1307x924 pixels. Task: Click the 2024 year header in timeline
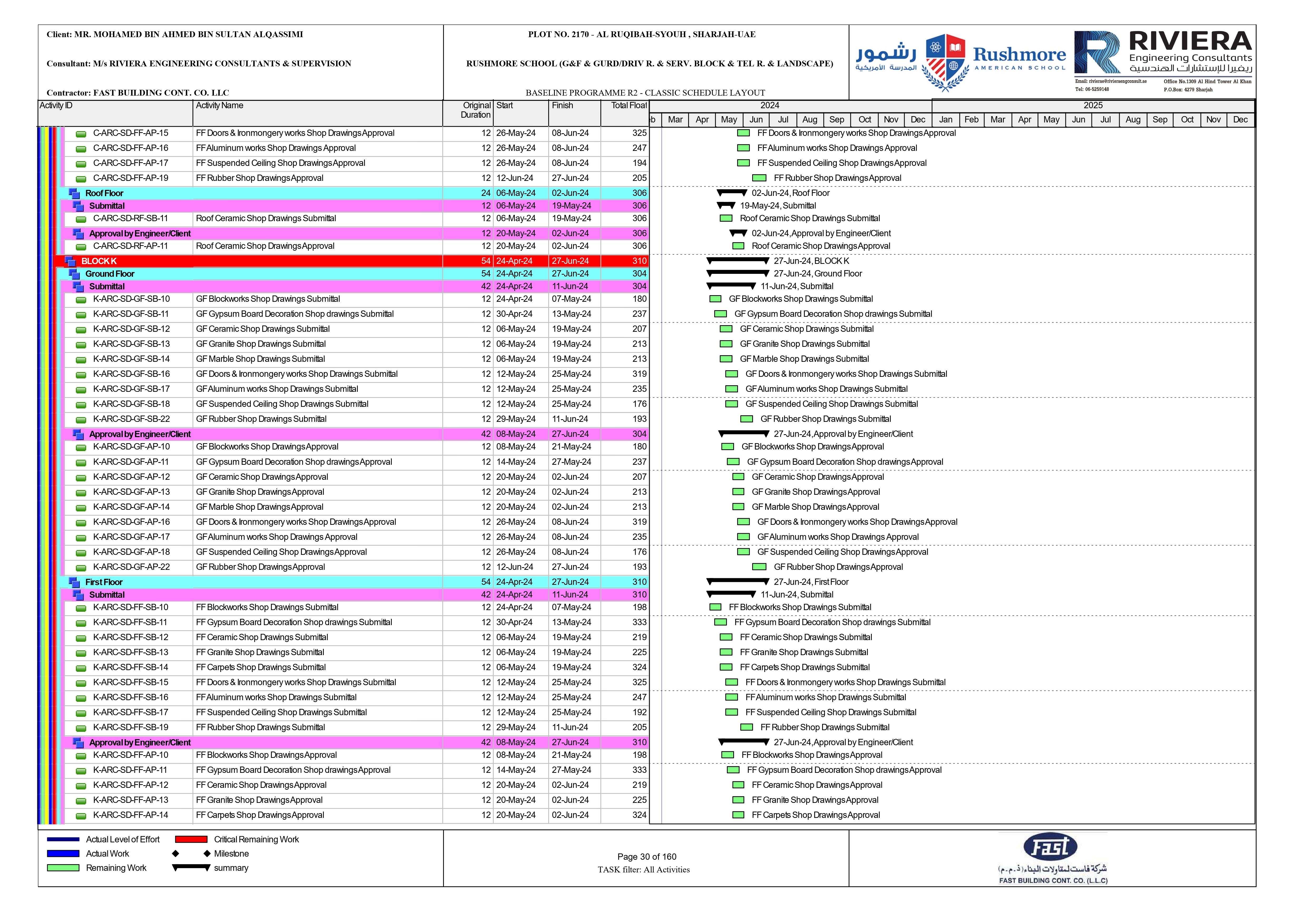tap(790, 106)
